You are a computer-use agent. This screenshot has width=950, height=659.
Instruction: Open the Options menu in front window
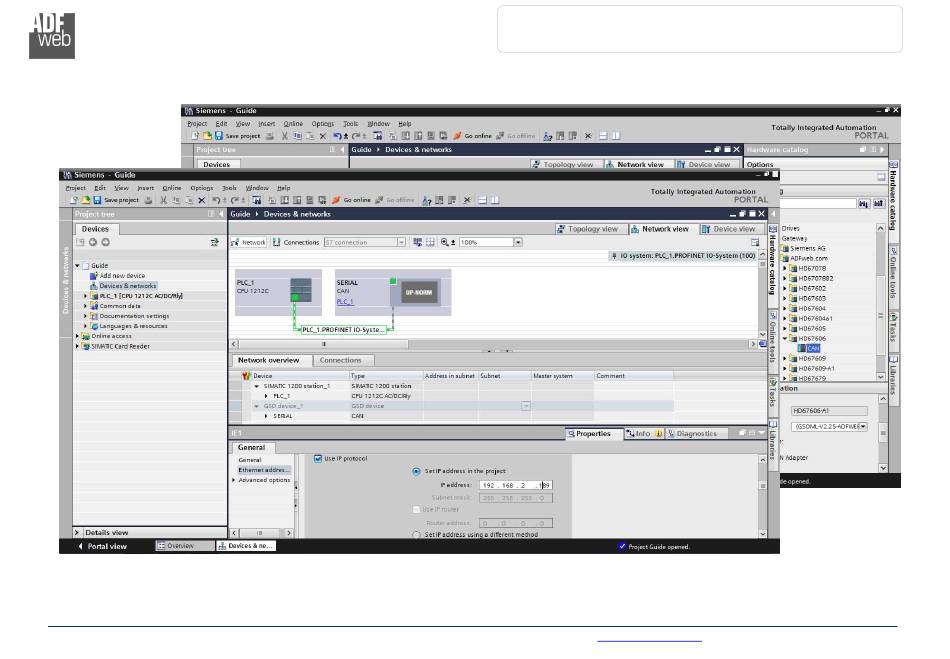click(x=202, y=188)
